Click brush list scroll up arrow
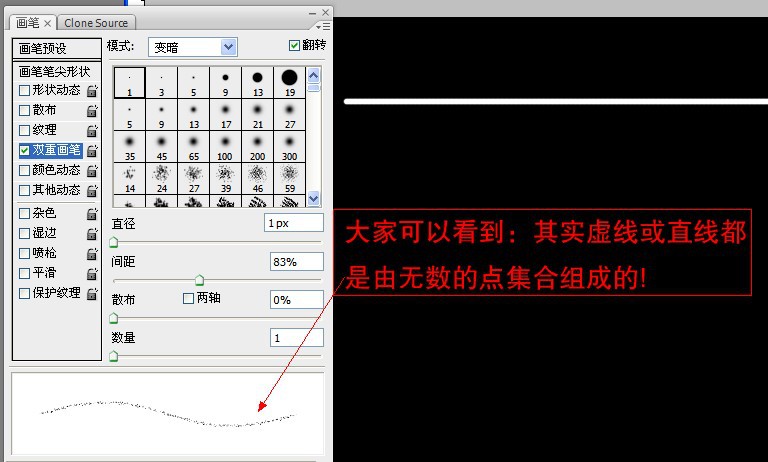This screenshot has height=462, width=768. click(313, 75)
